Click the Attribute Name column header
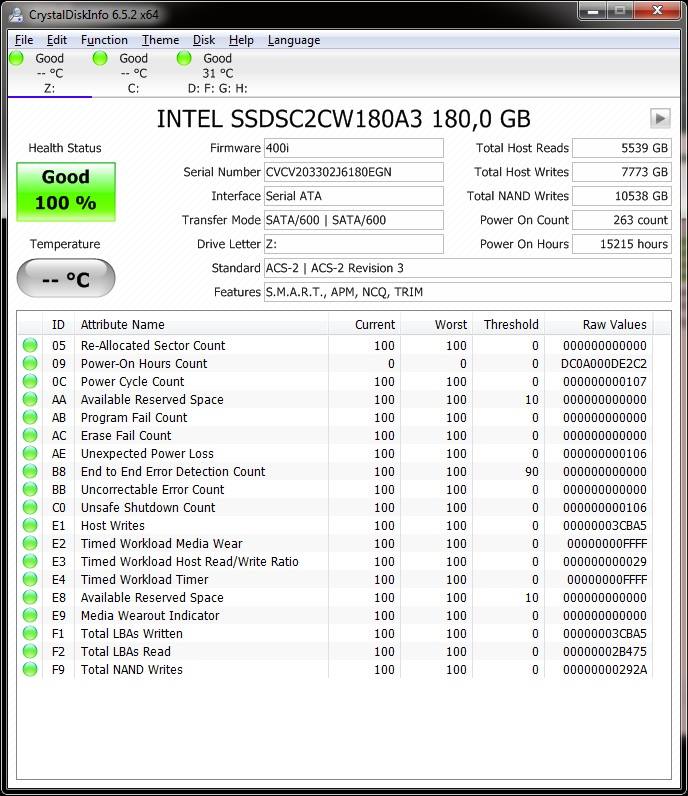The height and width of the screenshot is (796, 688). 201,324
